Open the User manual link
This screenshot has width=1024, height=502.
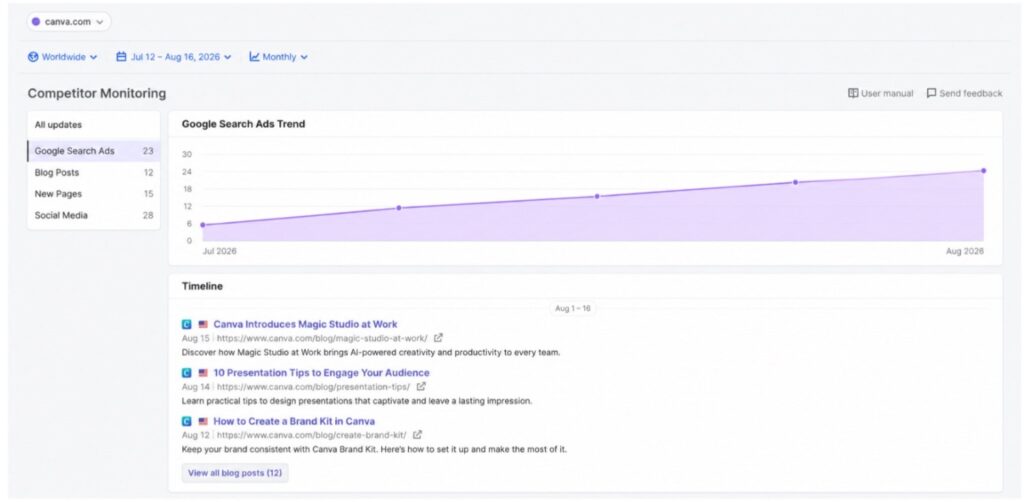tap(880, 93)
